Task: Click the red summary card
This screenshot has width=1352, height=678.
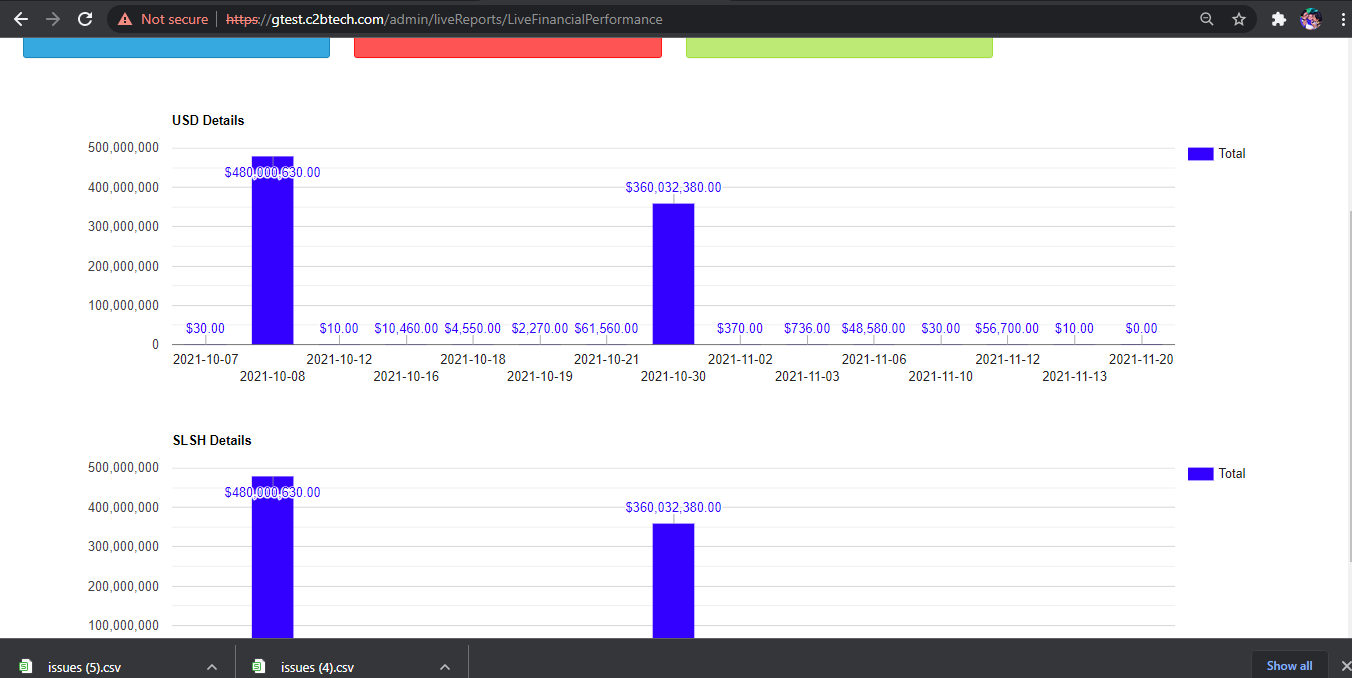Action: point(508,47)
